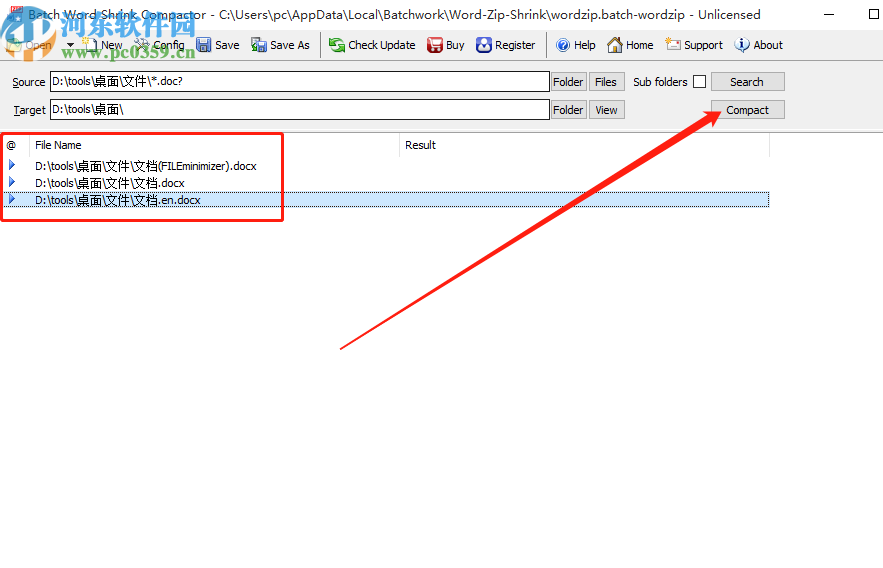Click the arrow icon beside 文档(FILEminimizer).docx
Viewport: 883px width, 568px height.
click(x=12, y=165)
